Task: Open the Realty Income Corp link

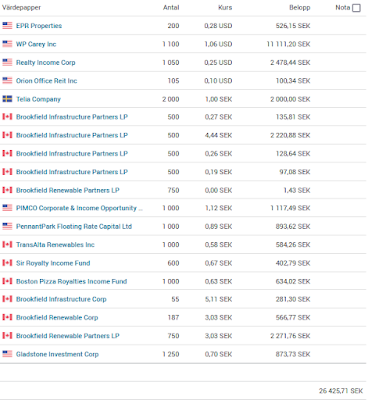Action: coord(46,62)
